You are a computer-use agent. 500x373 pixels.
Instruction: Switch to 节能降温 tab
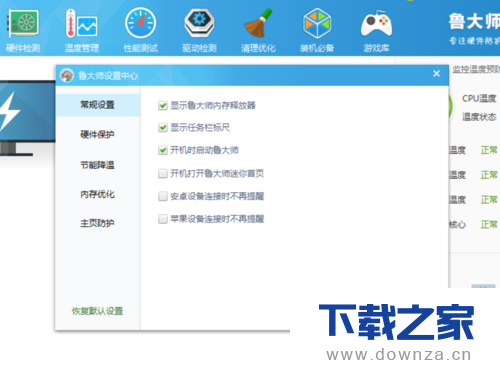98,165
